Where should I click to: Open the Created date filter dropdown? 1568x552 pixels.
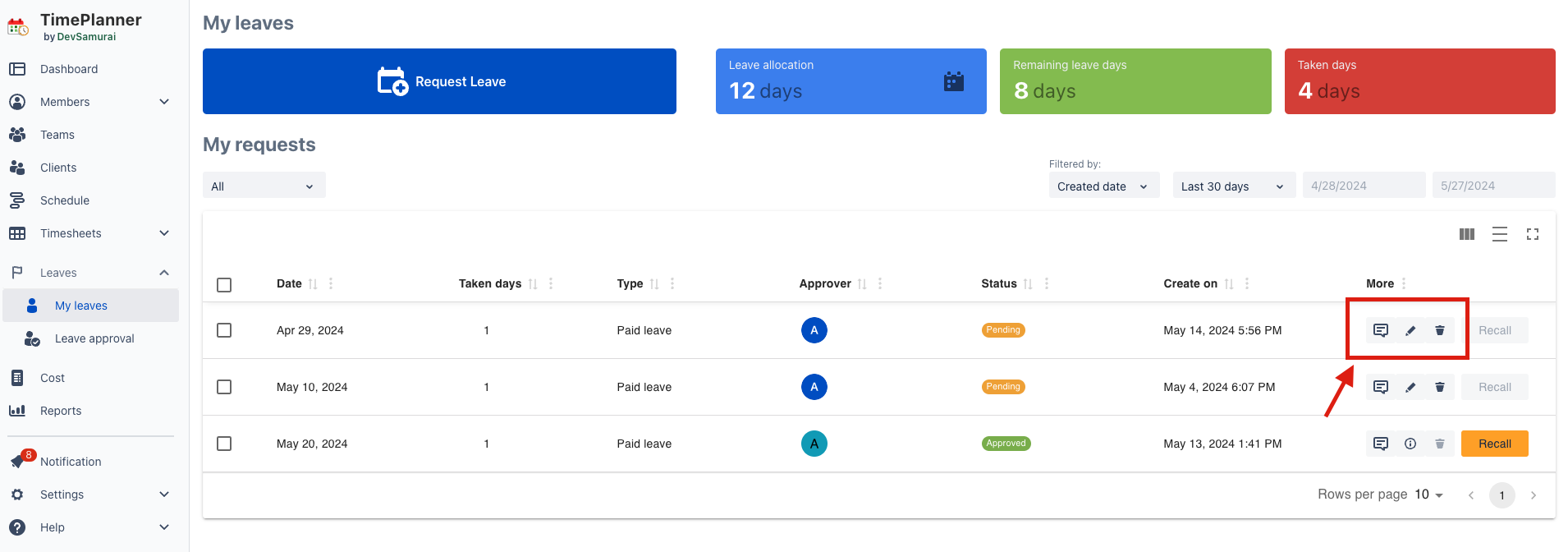pos(1104,186)
